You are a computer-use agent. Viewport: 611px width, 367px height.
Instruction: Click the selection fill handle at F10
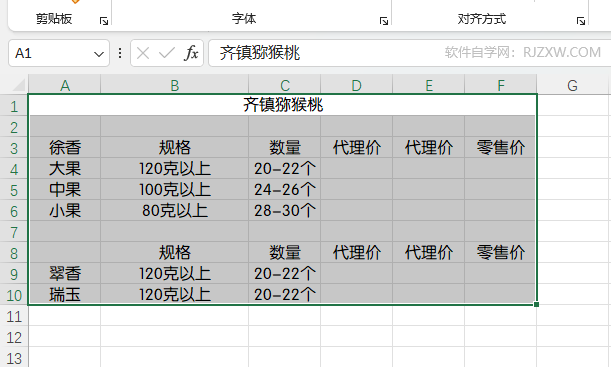pos(537,304)
